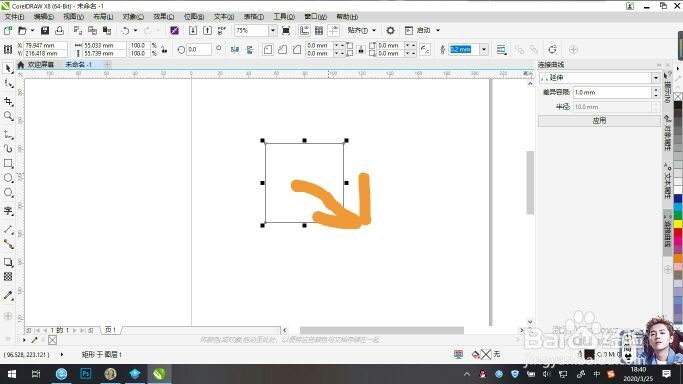Select the Zoom magnifier tool
This screenshot has height=384, width=683.
tap(8, 116)
